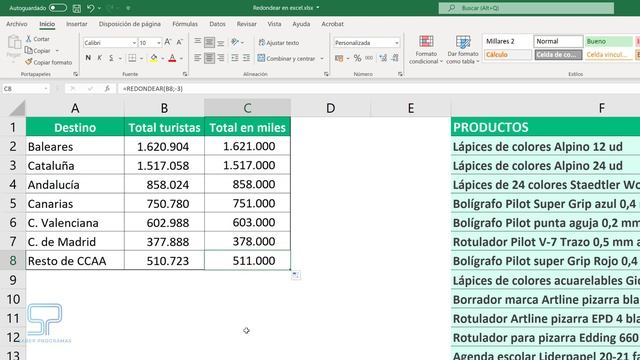Image resolution: width=640 pixels, height=360 pixels.
Task: Switch to the Insertar tab
Action: coord(77,24)
